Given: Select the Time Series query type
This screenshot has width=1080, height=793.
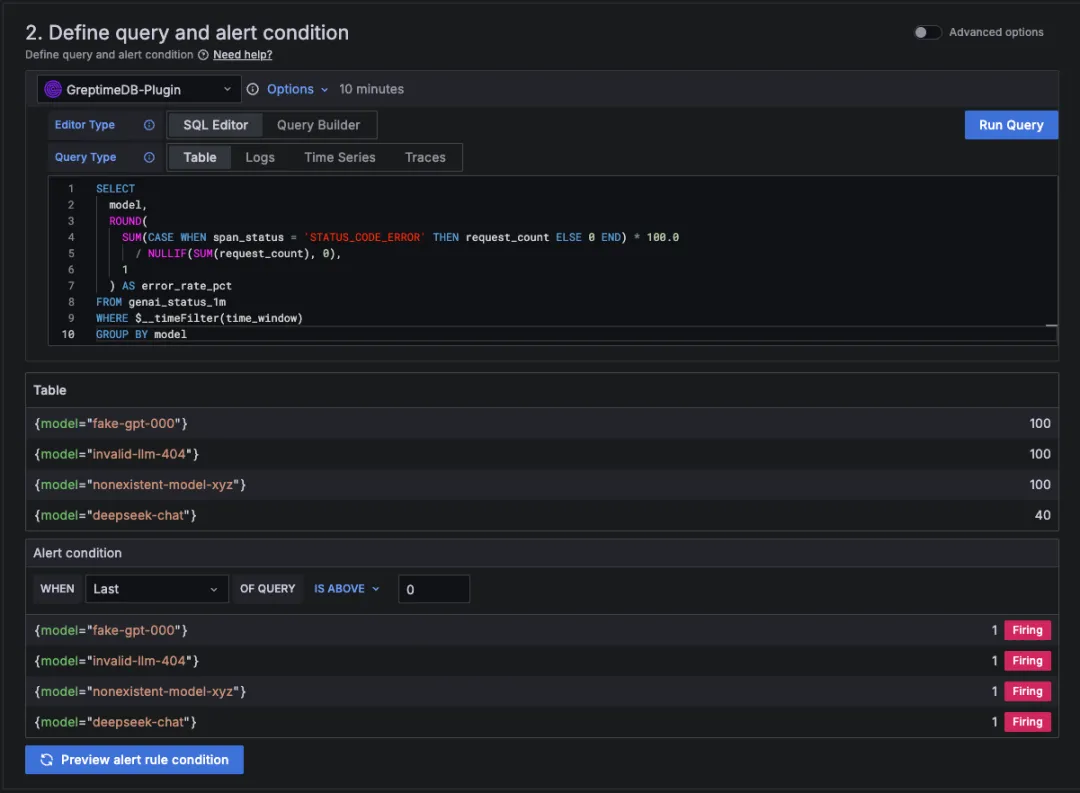Looking at the screenshot, I should [x=340, y=158].
